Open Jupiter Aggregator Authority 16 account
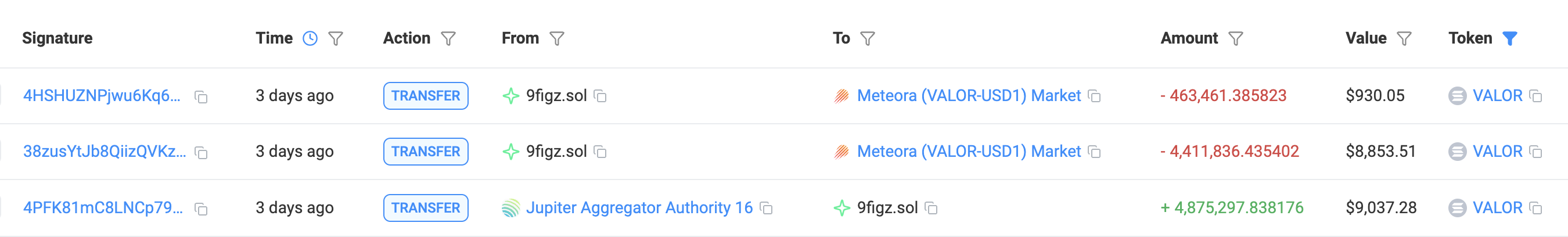Image resolution: width=1568 pixels, height=237 pixels. pos(639,208)
